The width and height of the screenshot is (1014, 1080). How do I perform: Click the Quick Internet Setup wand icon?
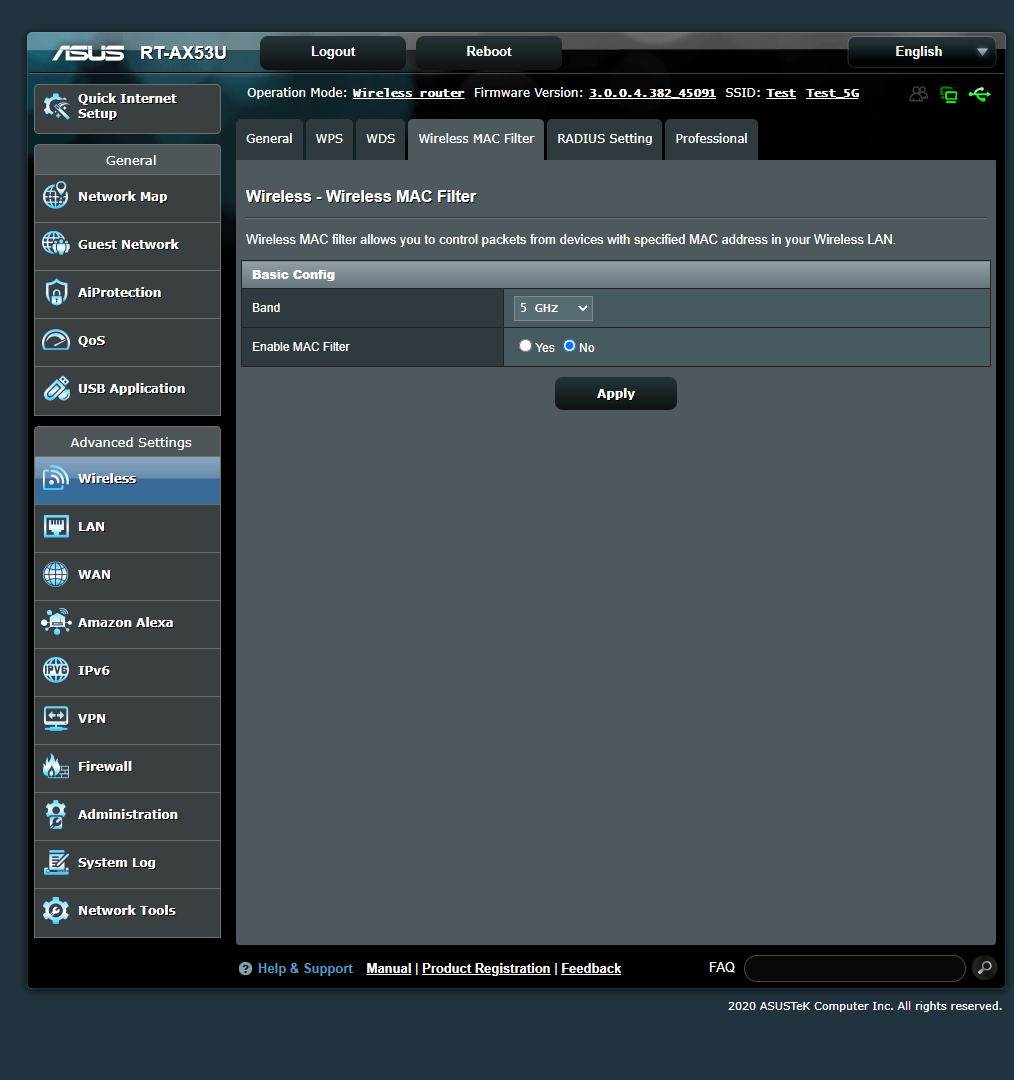pos(56,106)
